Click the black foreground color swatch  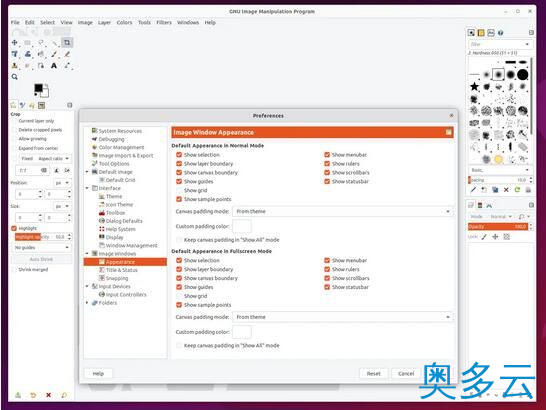pos(38,88)
